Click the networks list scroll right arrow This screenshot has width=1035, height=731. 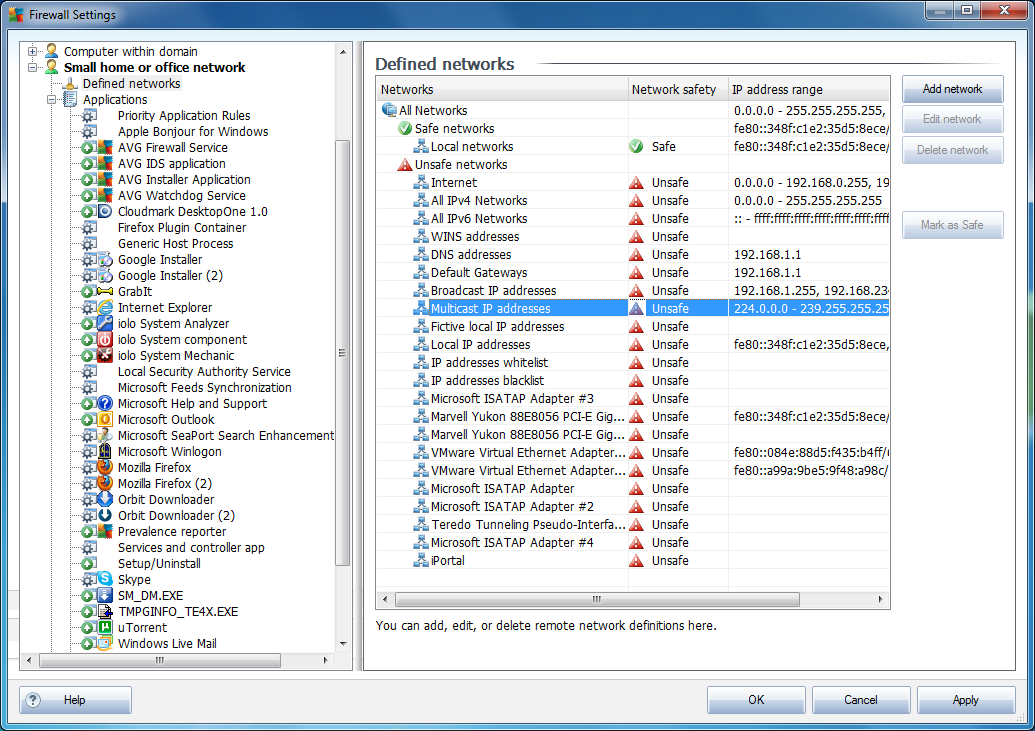880,600
